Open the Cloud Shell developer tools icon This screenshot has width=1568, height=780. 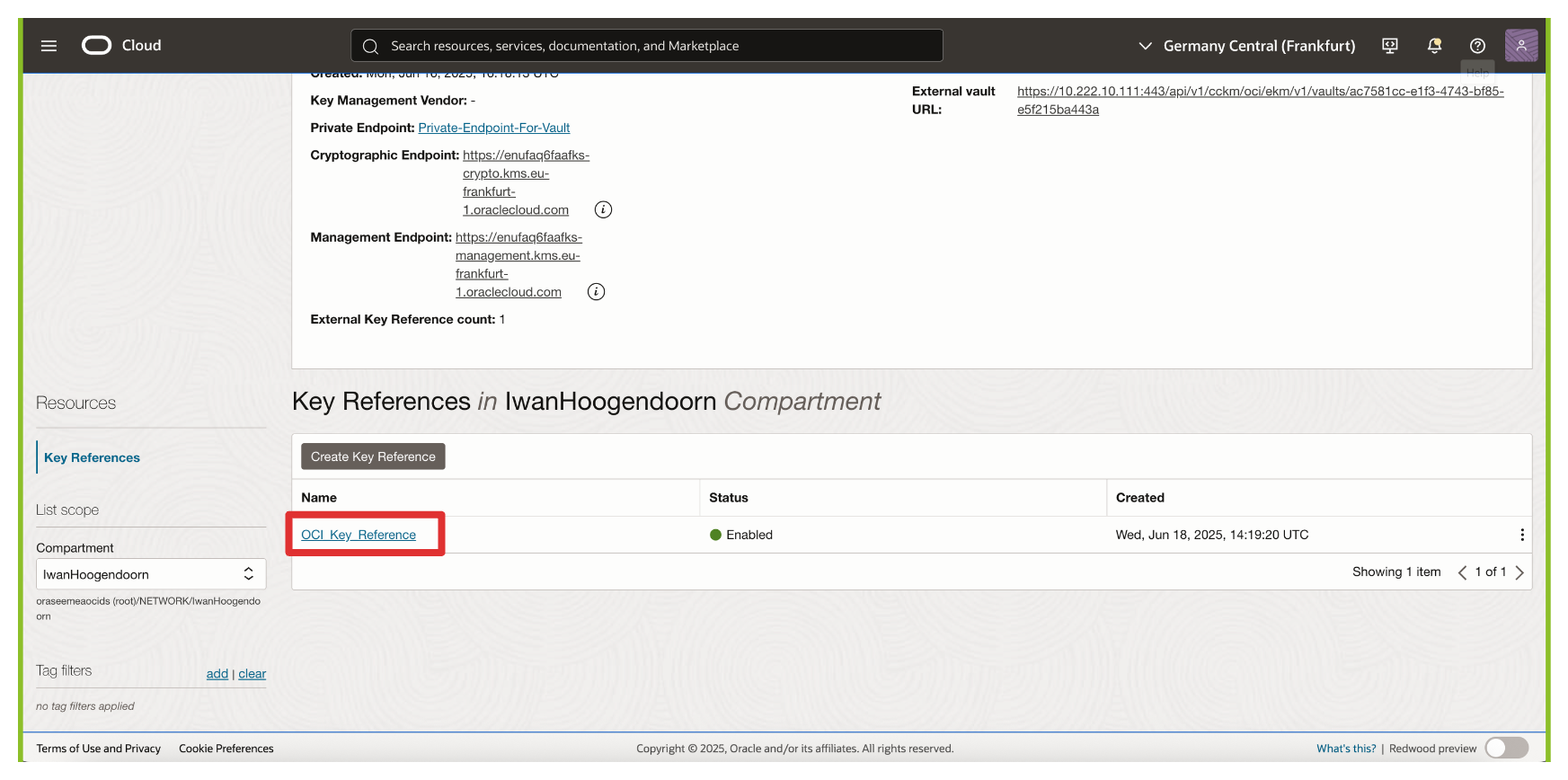[x=1389, y=46]
